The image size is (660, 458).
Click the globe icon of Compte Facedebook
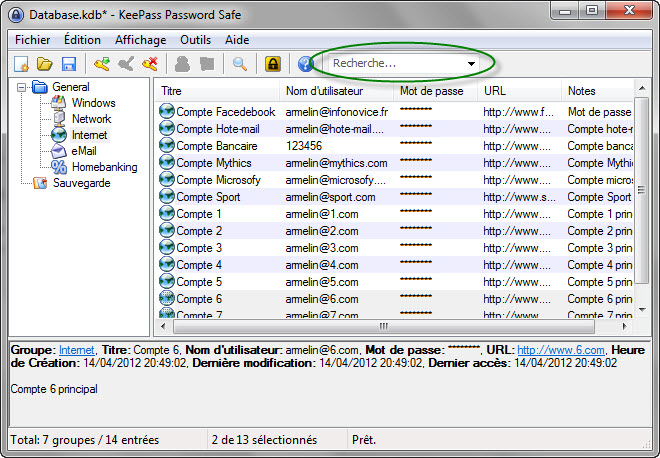(x=167, y=111)
